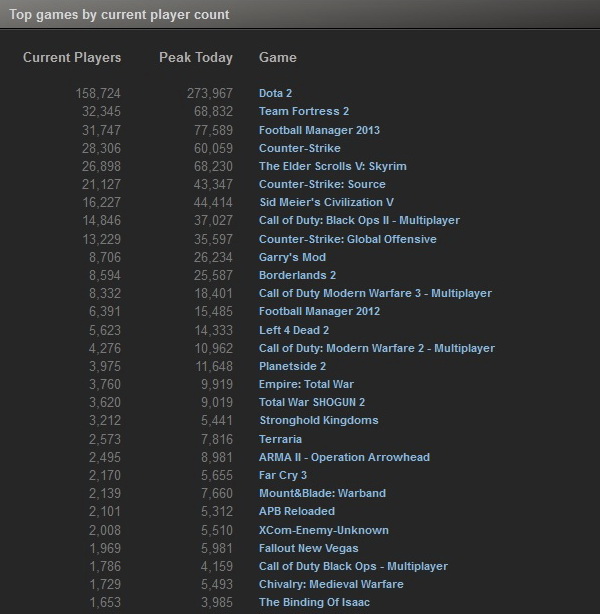This screenshot has height=614, width=600.
Task: Open Mount&Blade: Warband game page
Action: pos(322,493)
